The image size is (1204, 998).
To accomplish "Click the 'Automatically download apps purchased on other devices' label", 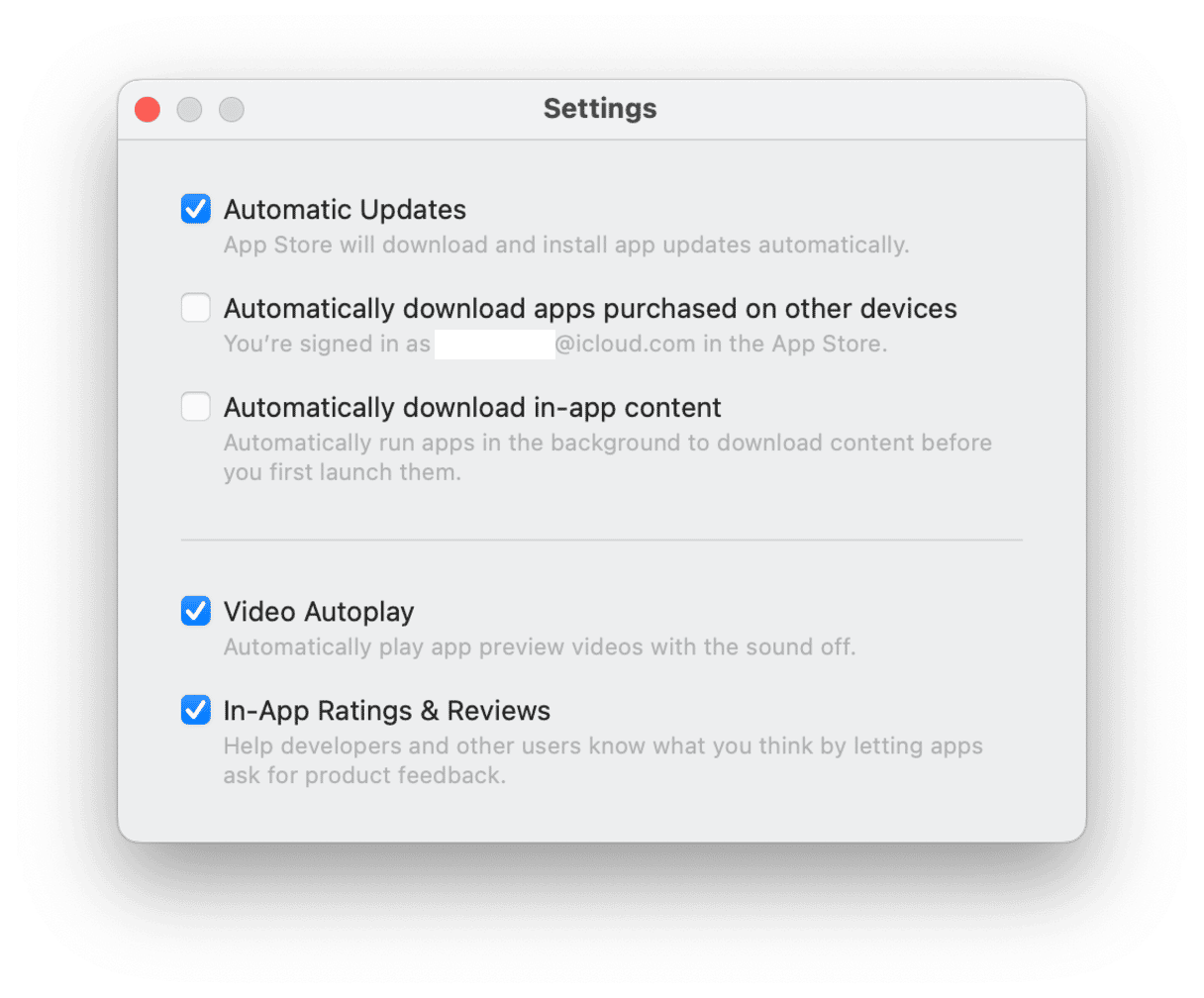I will coord(590,309).
